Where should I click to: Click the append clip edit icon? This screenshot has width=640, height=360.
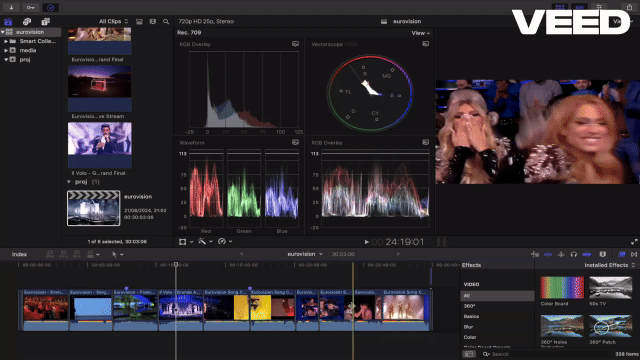pos(77,254)
